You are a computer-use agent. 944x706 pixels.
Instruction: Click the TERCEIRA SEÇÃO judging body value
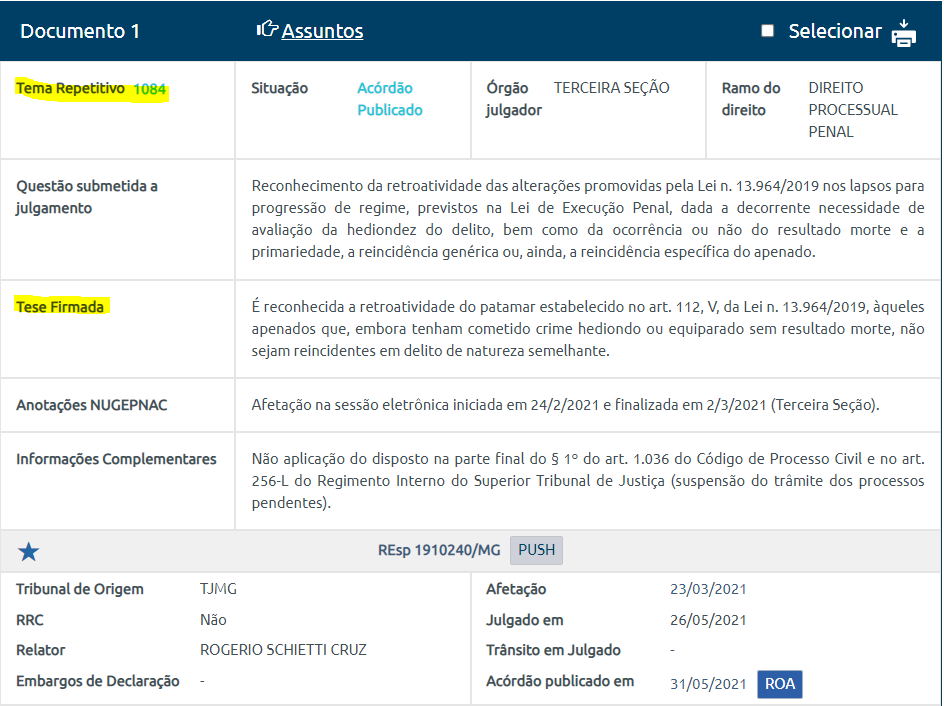coord(612,88)
